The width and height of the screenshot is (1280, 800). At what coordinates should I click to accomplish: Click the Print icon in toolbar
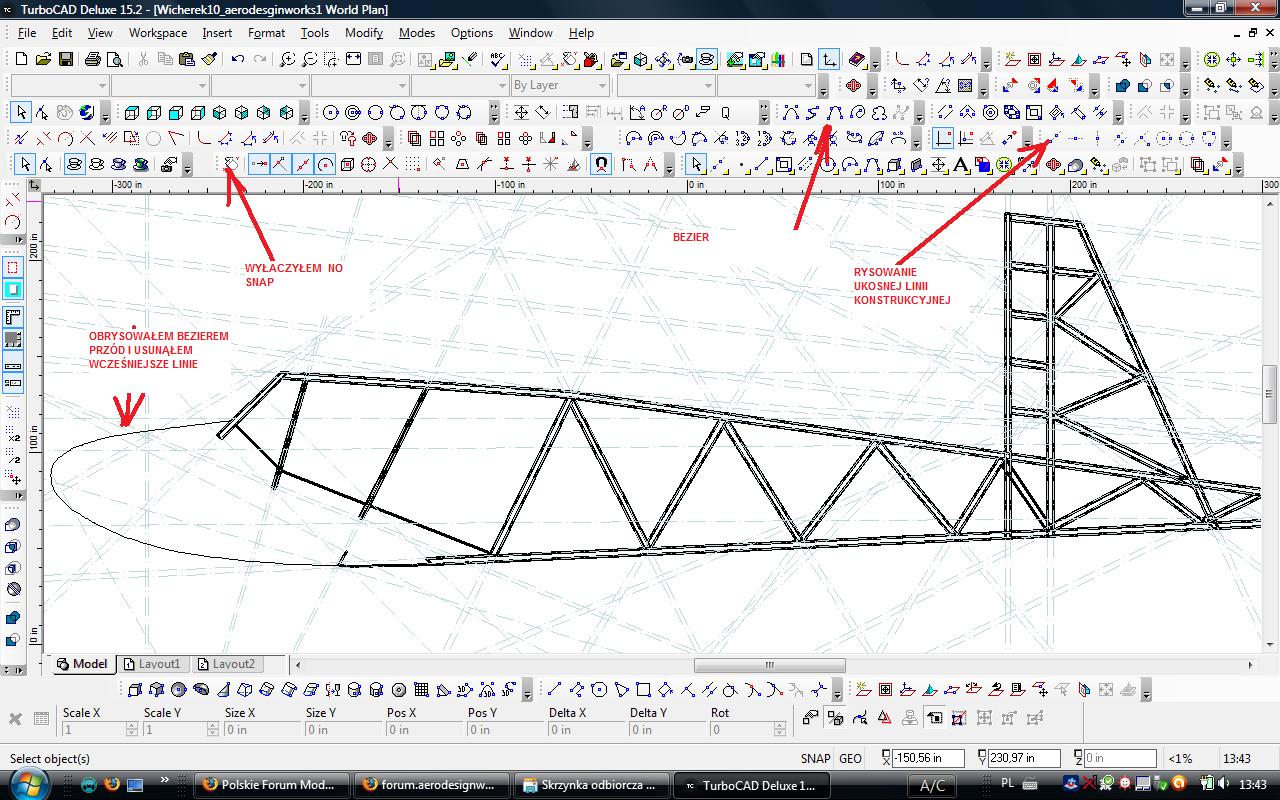click(x=92, y=60)
